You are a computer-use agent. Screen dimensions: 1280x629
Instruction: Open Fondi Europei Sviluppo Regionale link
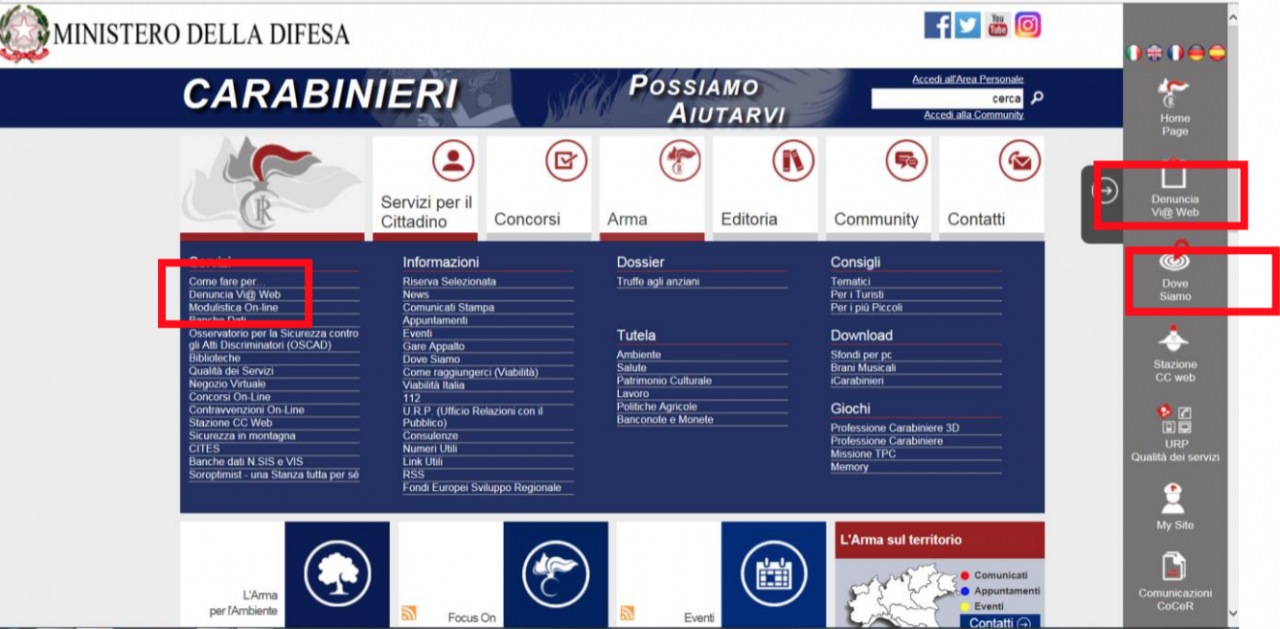click(482, 488)
